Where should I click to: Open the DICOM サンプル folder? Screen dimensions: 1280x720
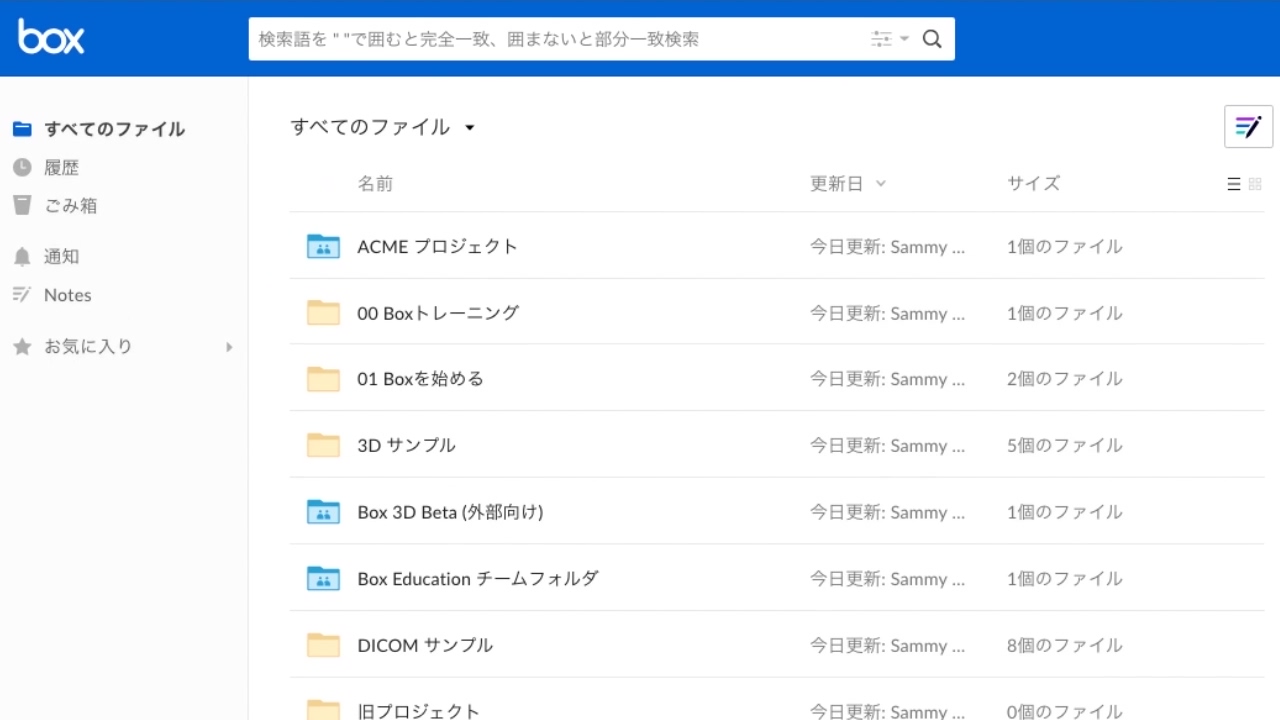(424, 645)
